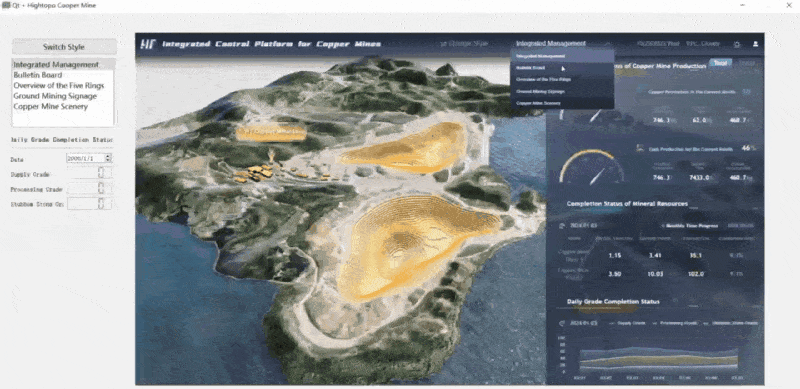This screenshot has height=389, width=800.
Task: Choose Overview of the Five Rings dropdown entry
Action: point(562,79)
